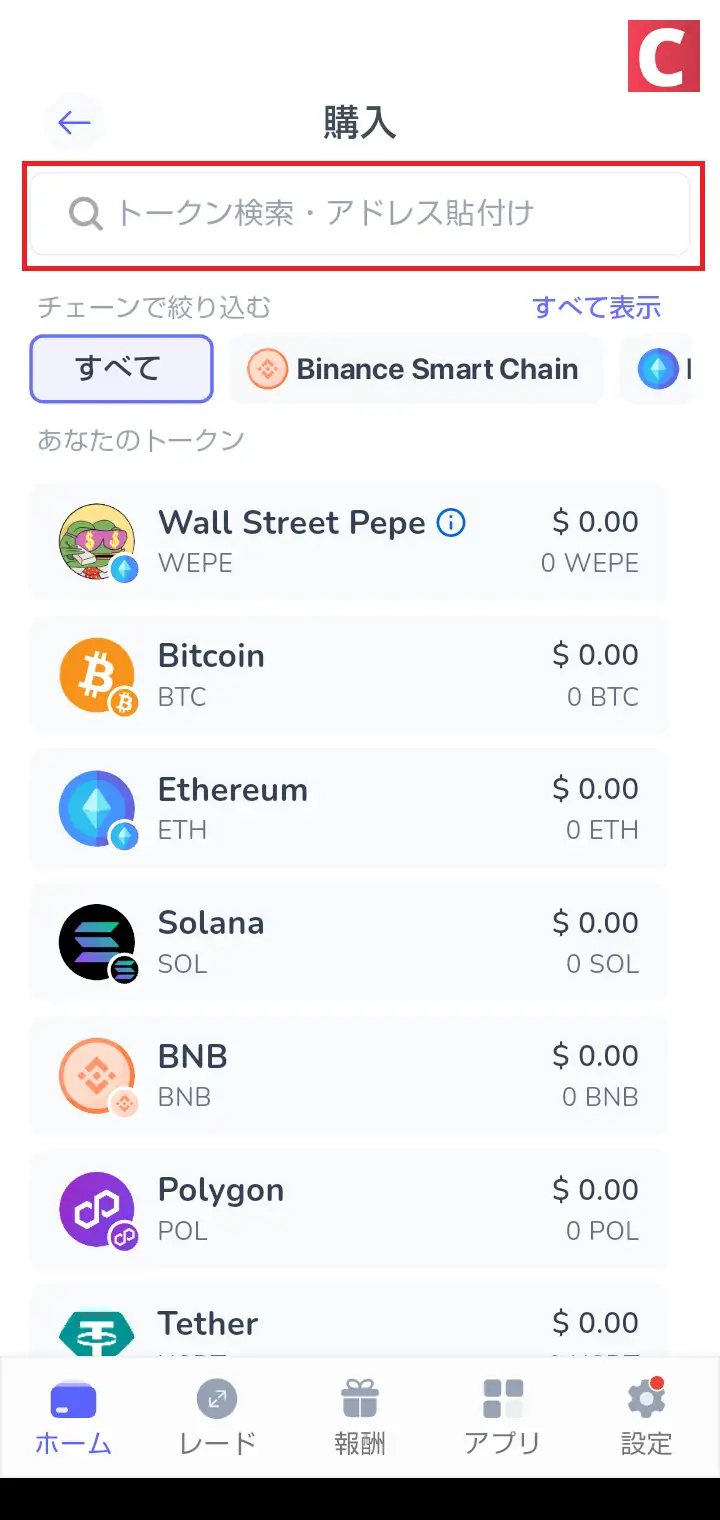Click the token search address input field

(360, 214)
